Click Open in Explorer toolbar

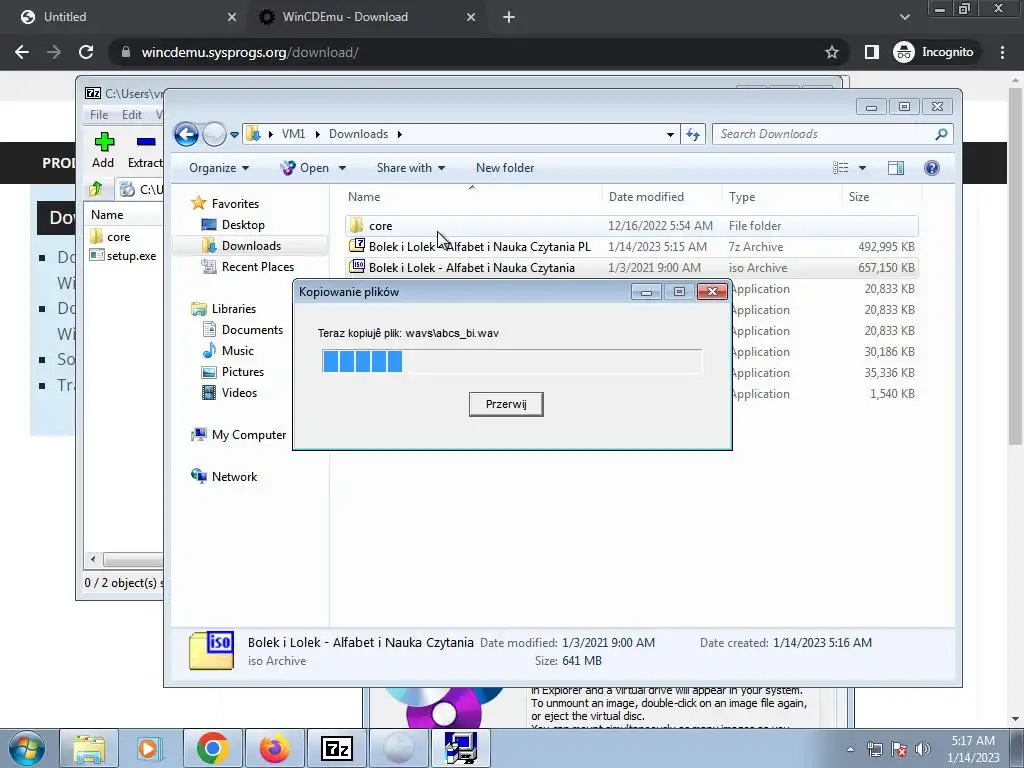point(305,168)
